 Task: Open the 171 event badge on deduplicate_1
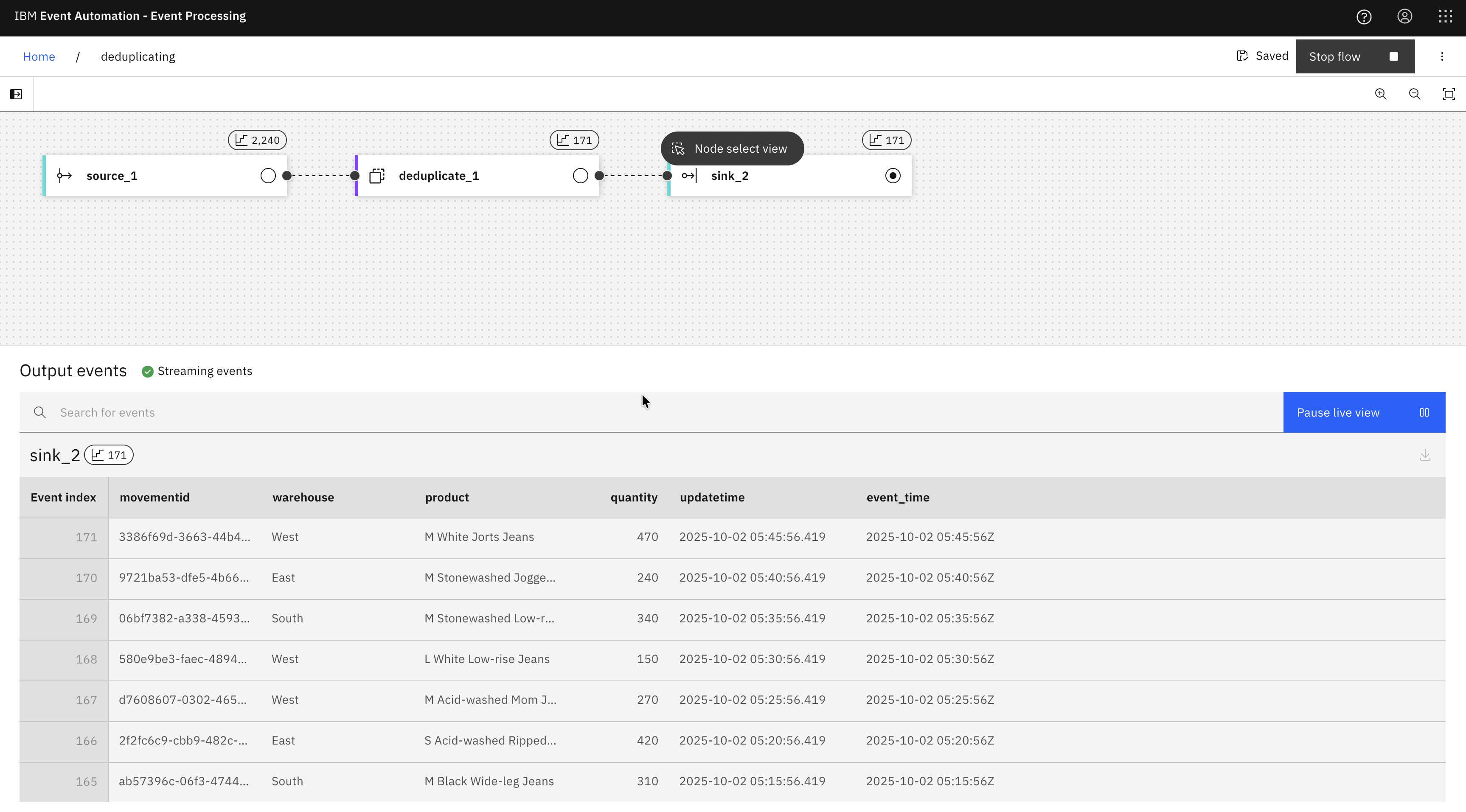(x=574, y=140)
